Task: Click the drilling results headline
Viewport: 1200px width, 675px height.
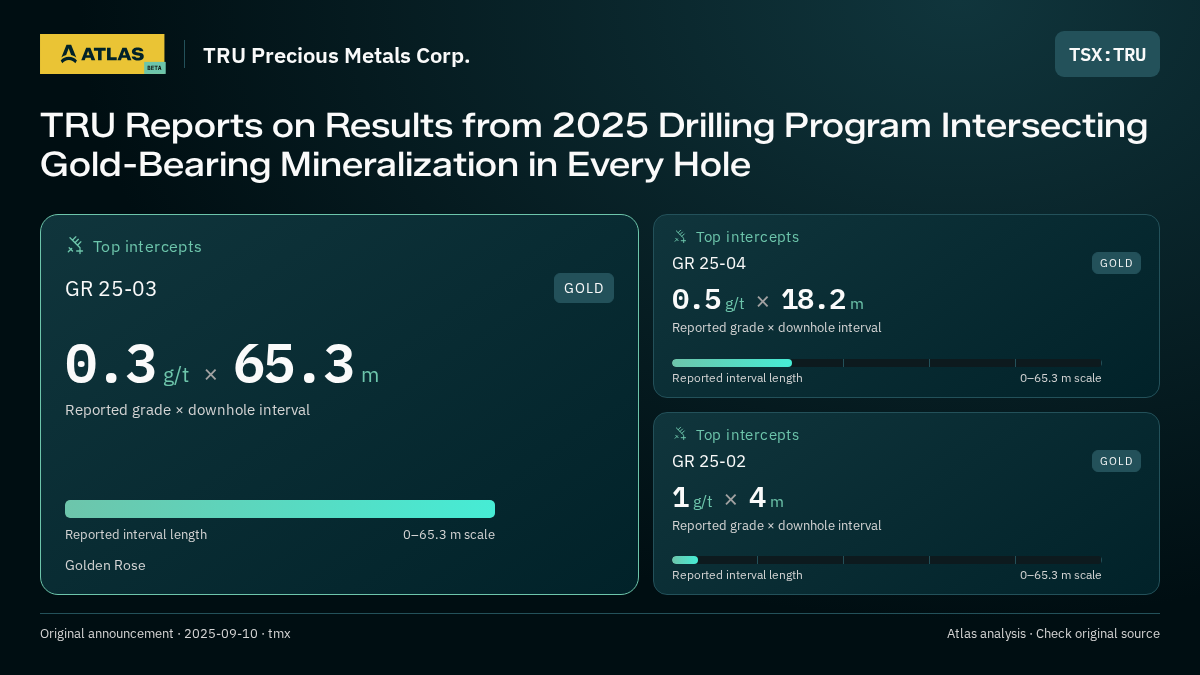Action: 594,145
